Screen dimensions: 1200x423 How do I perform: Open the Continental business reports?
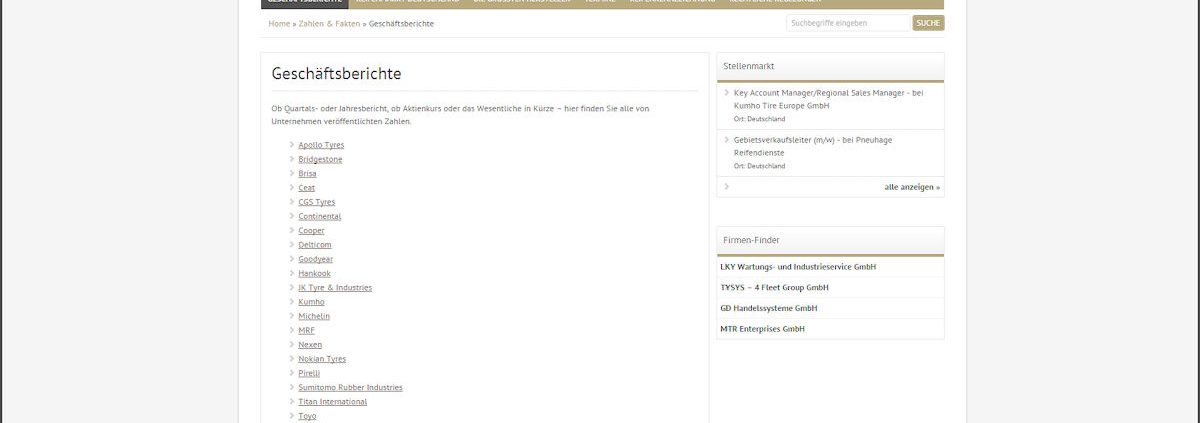pyautogui.click(x=319, y=216)
